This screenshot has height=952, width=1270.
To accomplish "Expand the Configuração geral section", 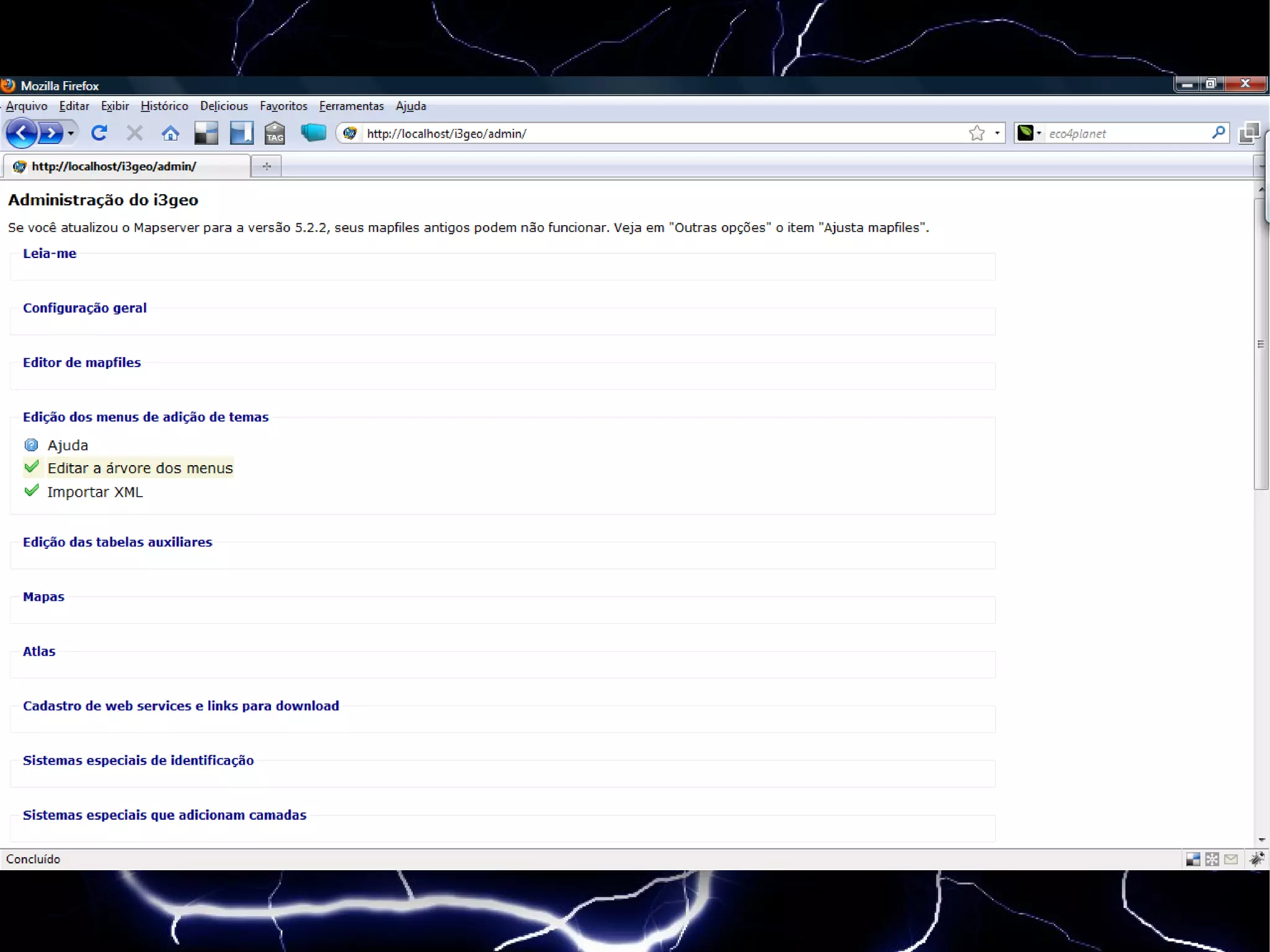I will click(84, 308).
